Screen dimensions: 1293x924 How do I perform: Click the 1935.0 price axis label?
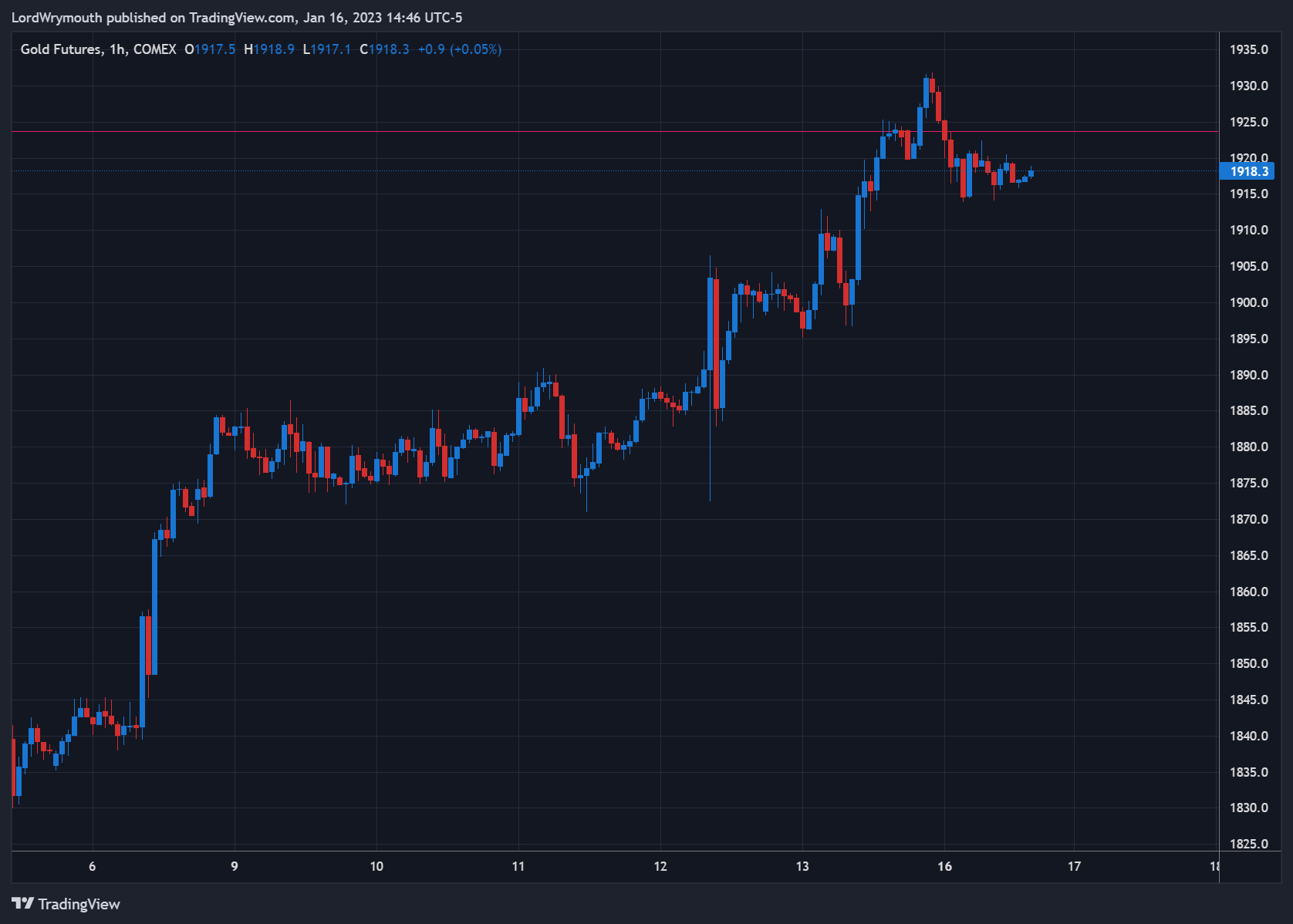[1249, 49]
